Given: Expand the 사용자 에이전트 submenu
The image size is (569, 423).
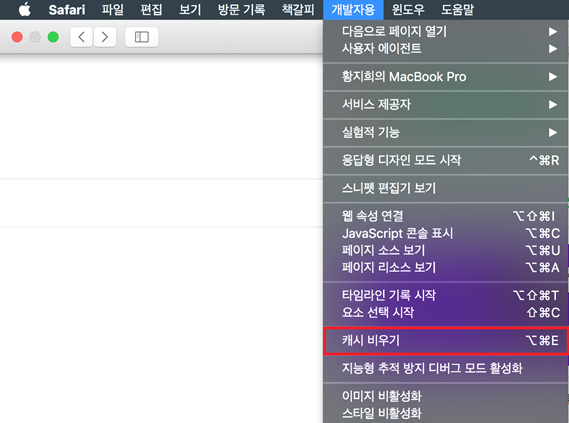Looking at the screenshot, I should pos(445,48).
